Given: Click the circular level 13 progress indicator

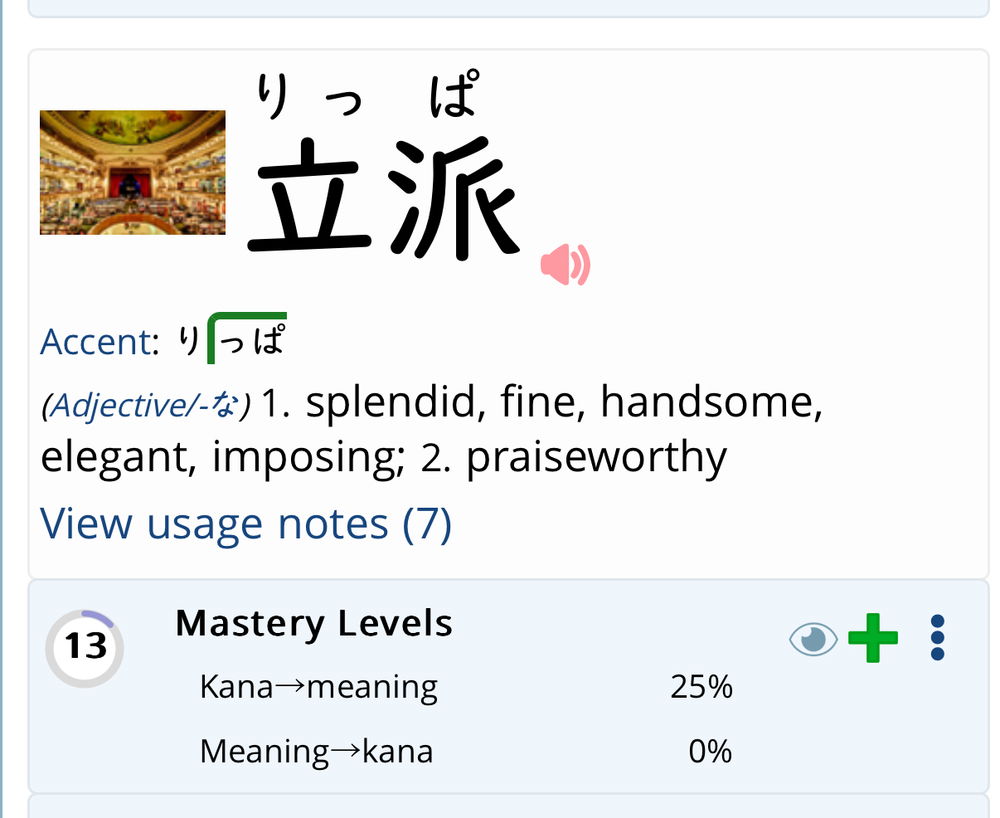Looking at the screenshot, I should pos(84,648).
